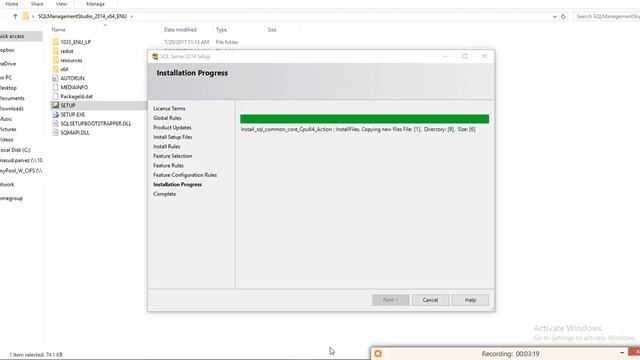Click the 1033_ENU_LP folder icon

click(x=56, y=42)
